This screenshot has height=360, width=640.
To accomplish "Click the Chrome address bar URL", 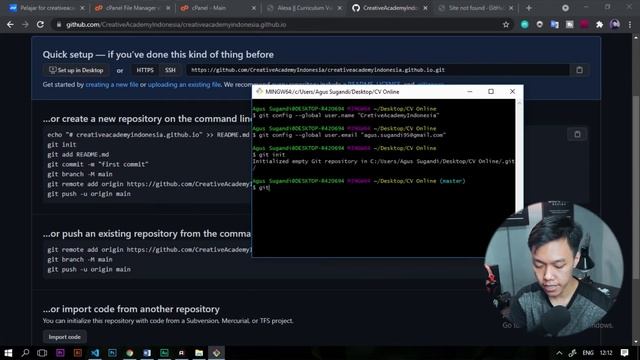I will click(x=176, y=24).
